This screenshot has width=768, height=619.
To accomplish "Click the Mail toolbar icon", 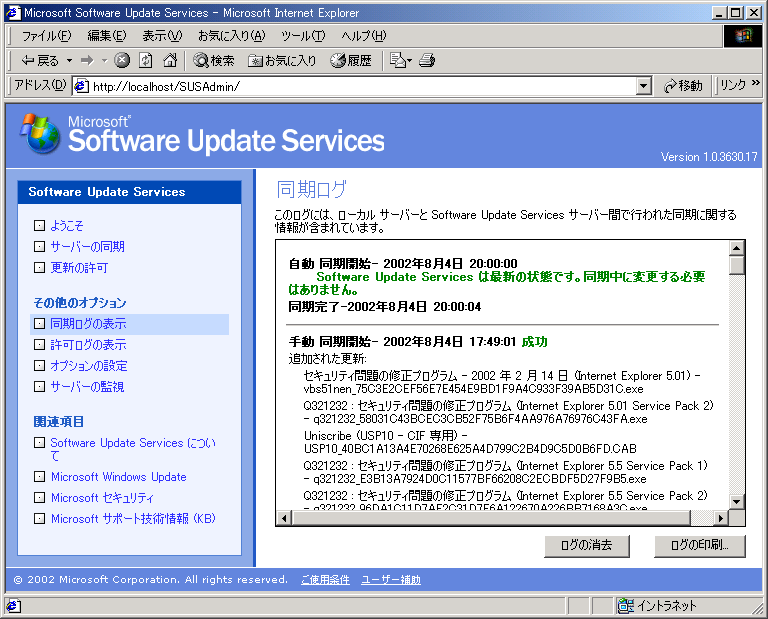I will pos(400,60).
